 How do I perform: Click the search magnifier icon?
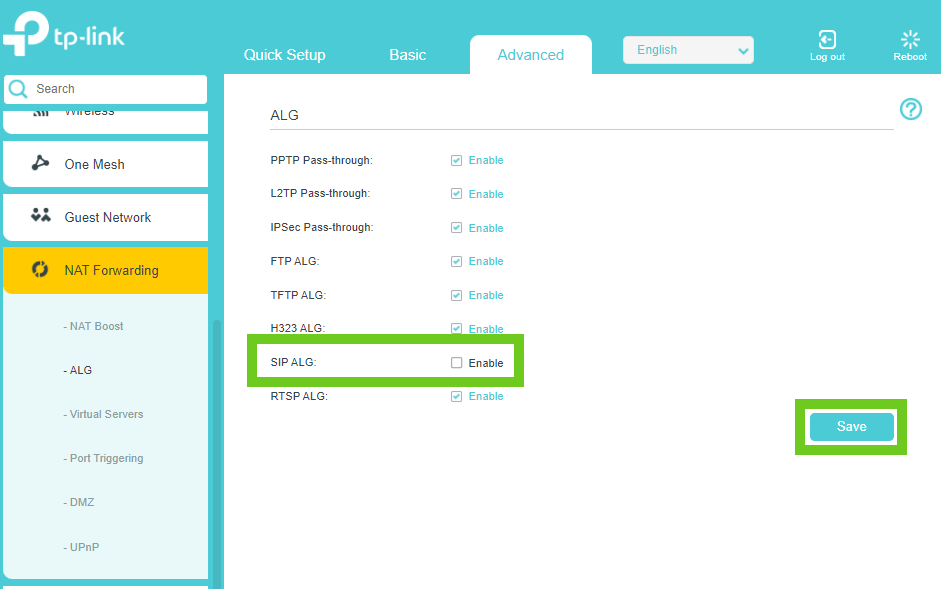click(x=18, y=89)
